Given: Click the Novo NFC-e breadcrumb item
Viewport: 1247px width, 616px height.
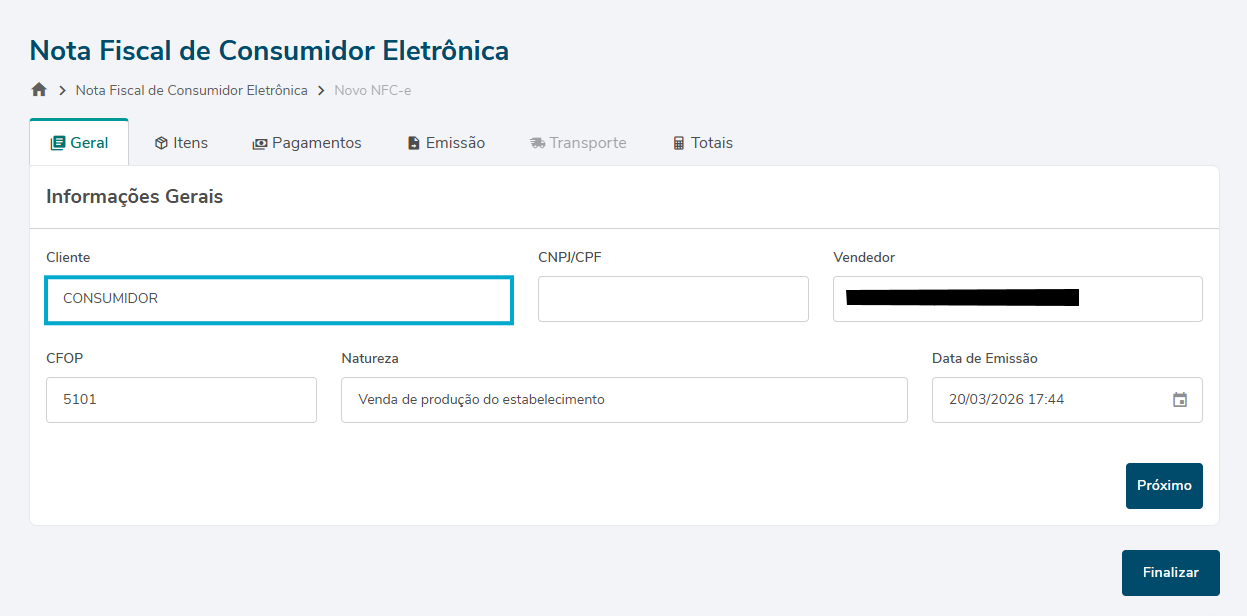Looking at the screenshot, I should pos(373,90).
